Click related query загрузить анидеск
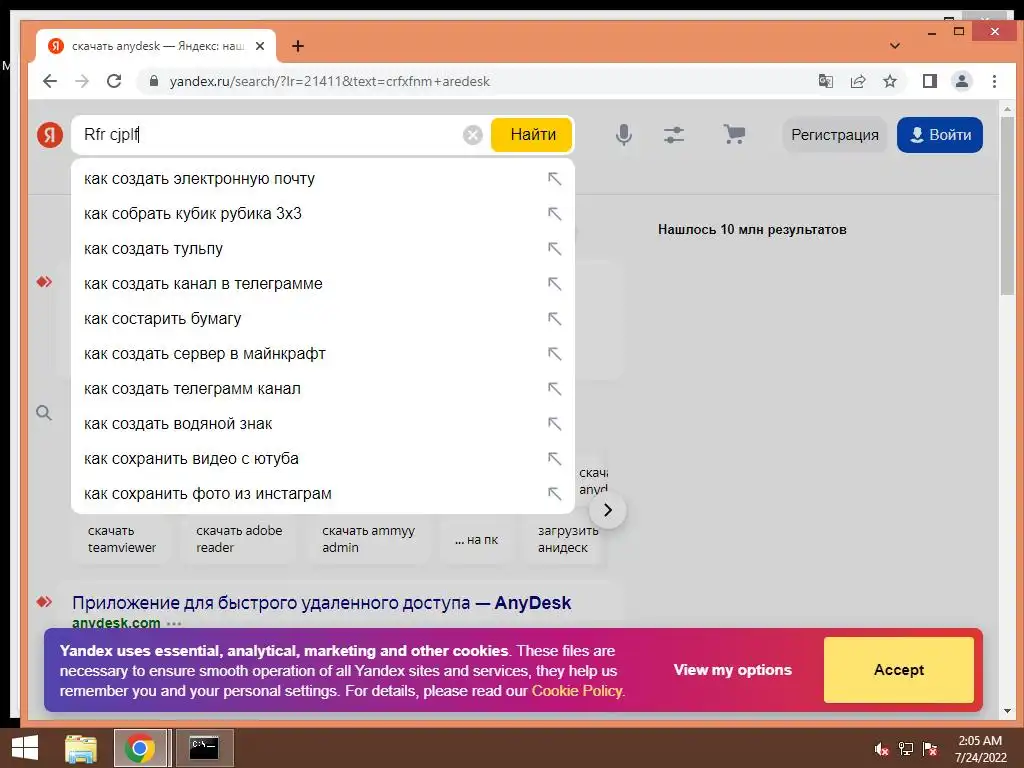 point(565,539)
